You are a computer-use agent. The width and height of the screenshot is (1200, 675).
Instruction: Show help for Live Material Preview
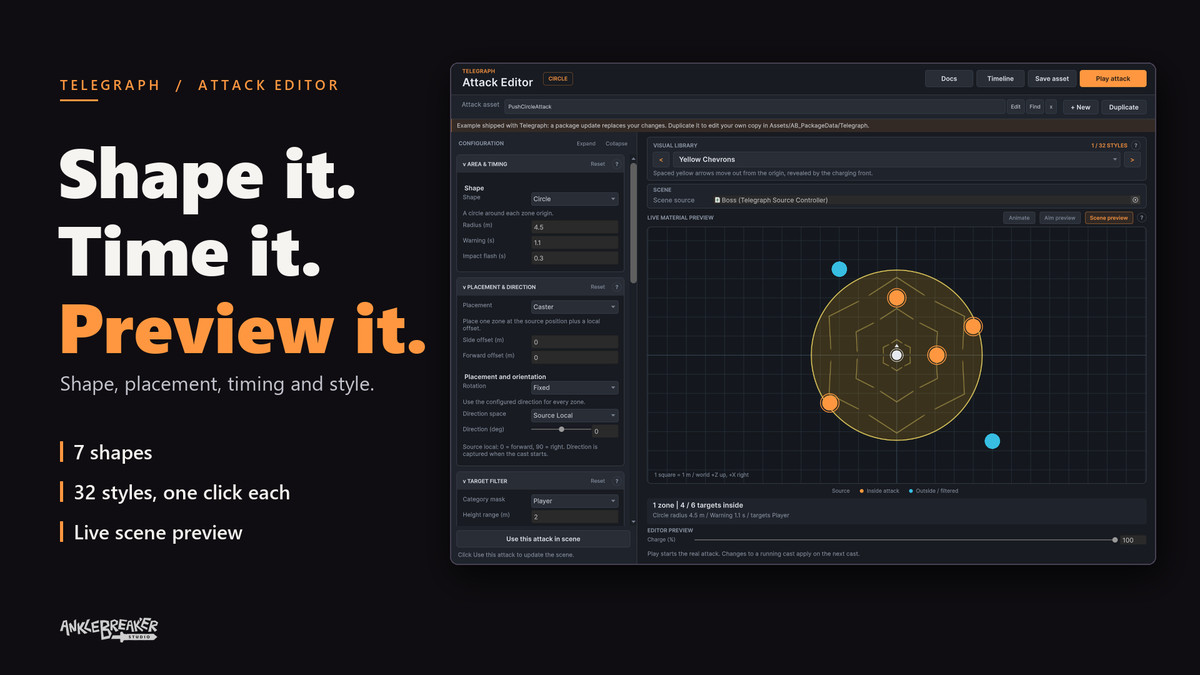(1141, 217)
